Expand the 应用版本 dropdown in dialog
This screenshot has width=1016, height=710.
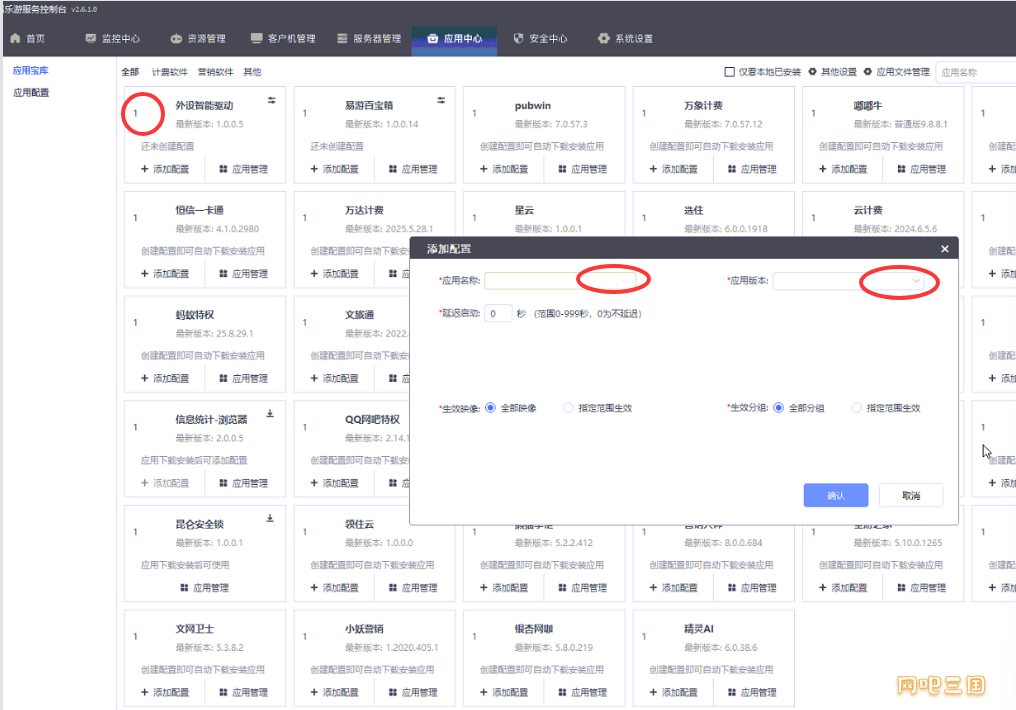pyautogui.click(x=849, y=281)
